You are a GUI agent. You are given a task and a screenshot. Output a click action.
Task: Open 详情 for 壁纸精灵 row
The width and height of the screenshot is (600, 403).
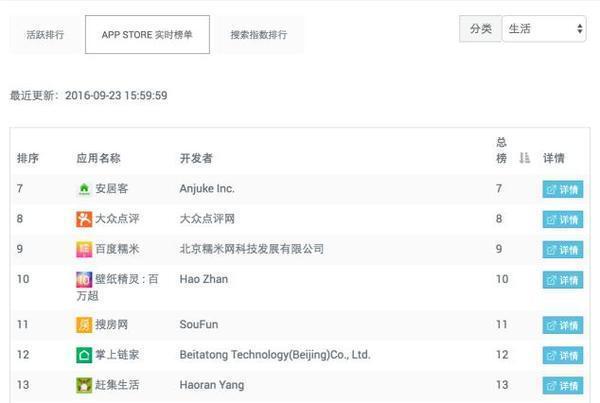point(562,280)
